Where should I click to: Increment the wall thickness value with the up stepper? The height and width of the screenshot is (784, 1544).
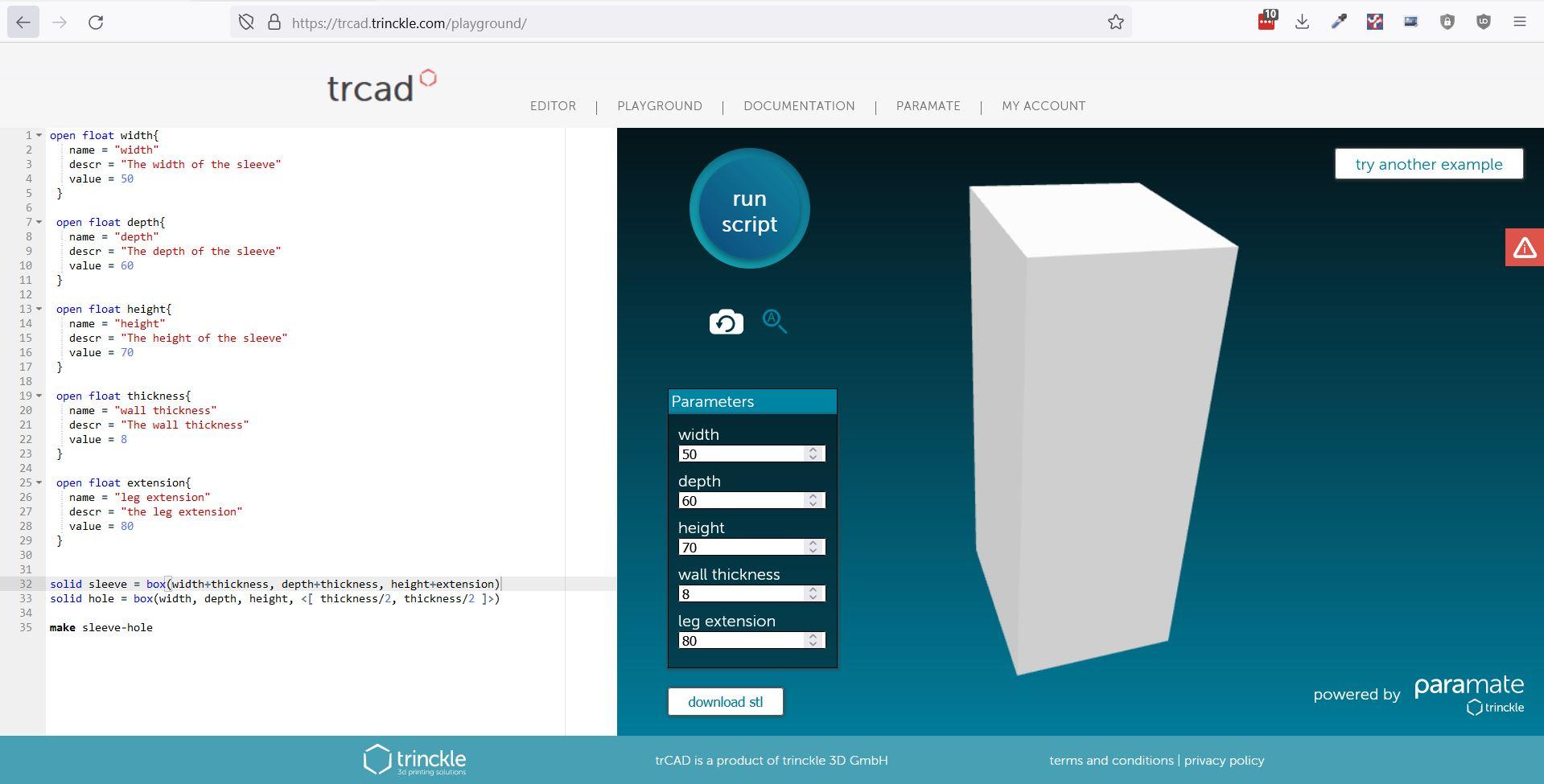813,590
